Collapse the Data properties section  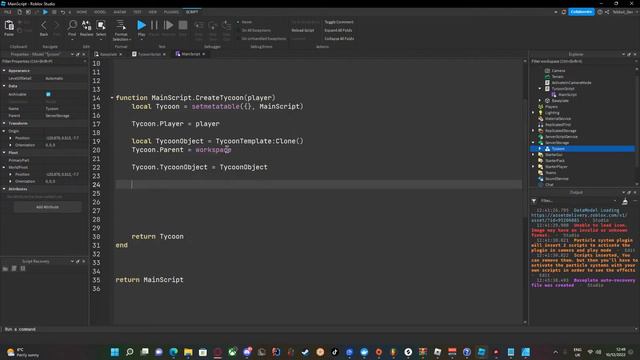(x=4, y=86)
